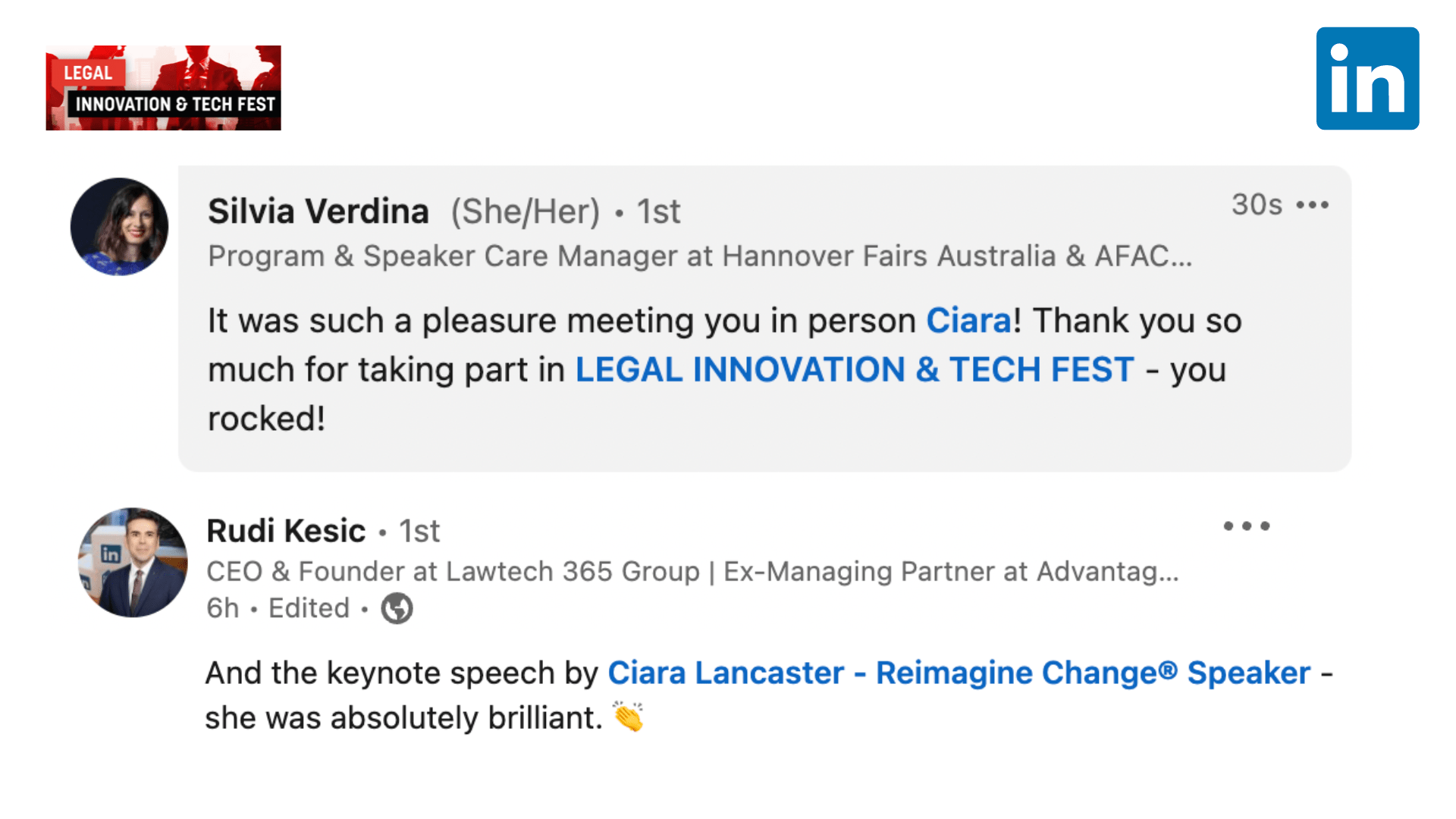Click the LinkedIn logo icon

coord(1367,79)
